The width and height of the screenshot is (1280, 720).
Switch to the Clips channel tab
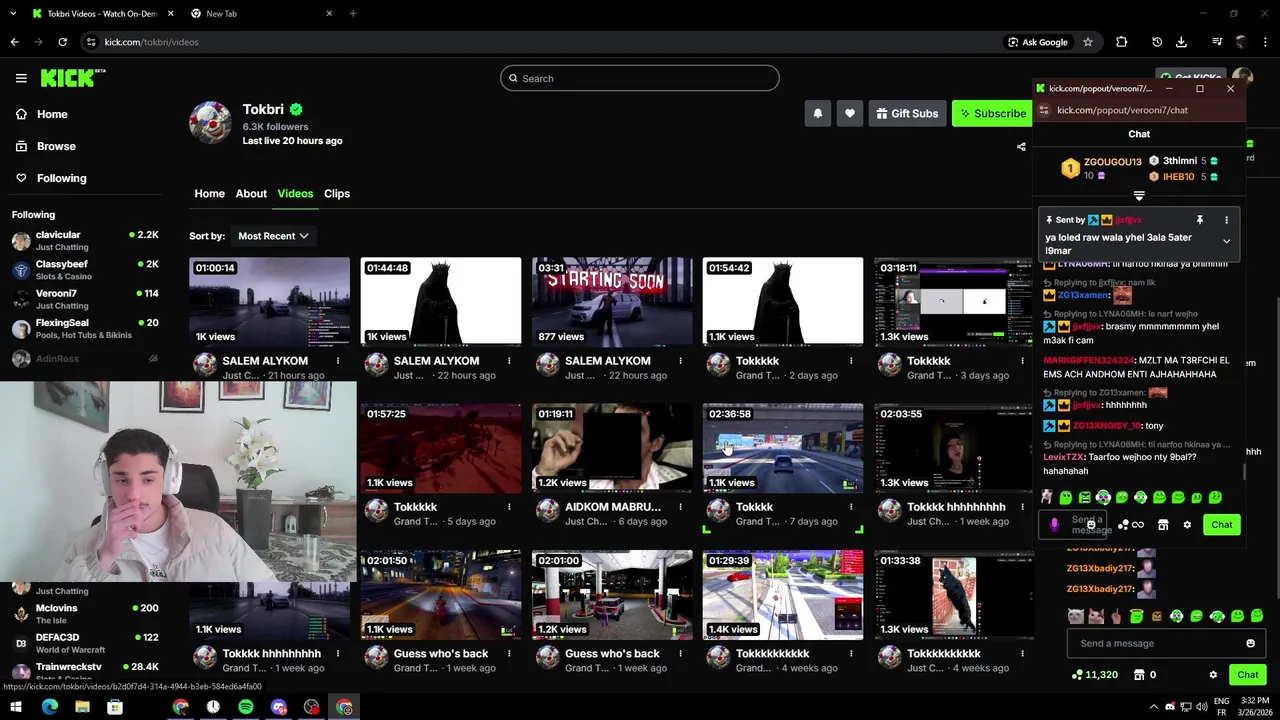click(337, 194)
